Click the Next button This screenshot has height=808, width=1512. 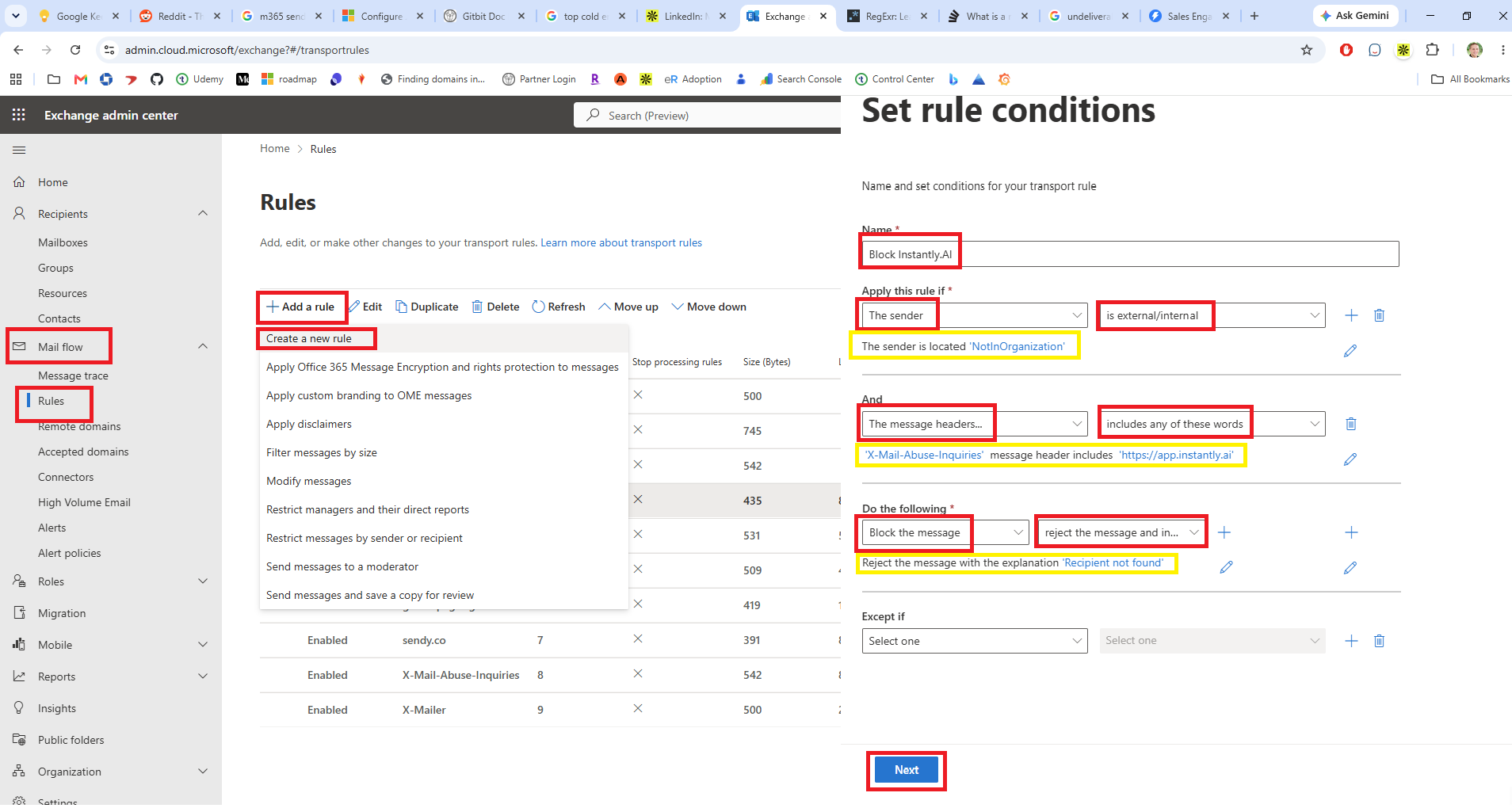coord(907,770)
